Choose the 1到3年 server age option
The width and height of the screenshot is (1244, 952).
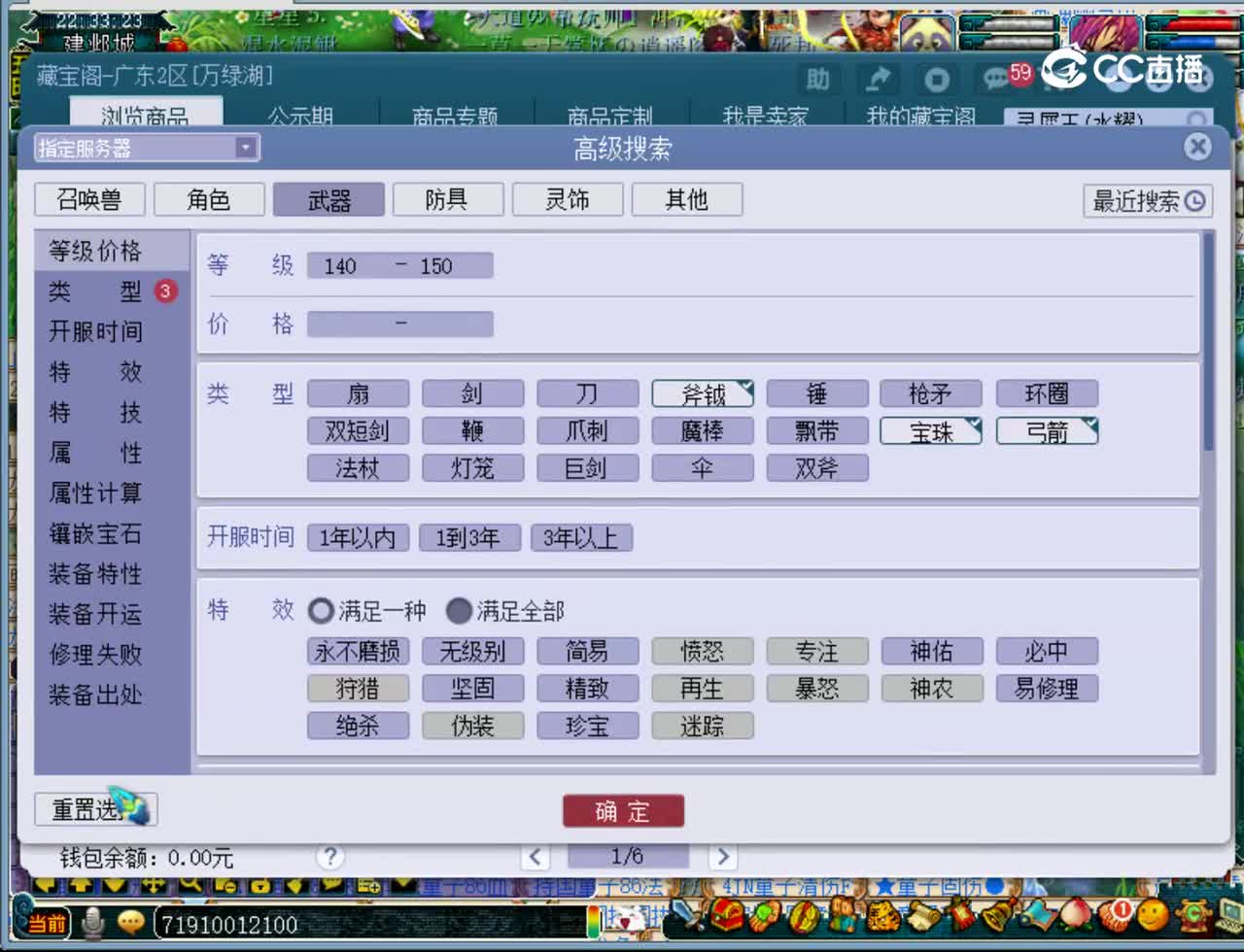469,537
